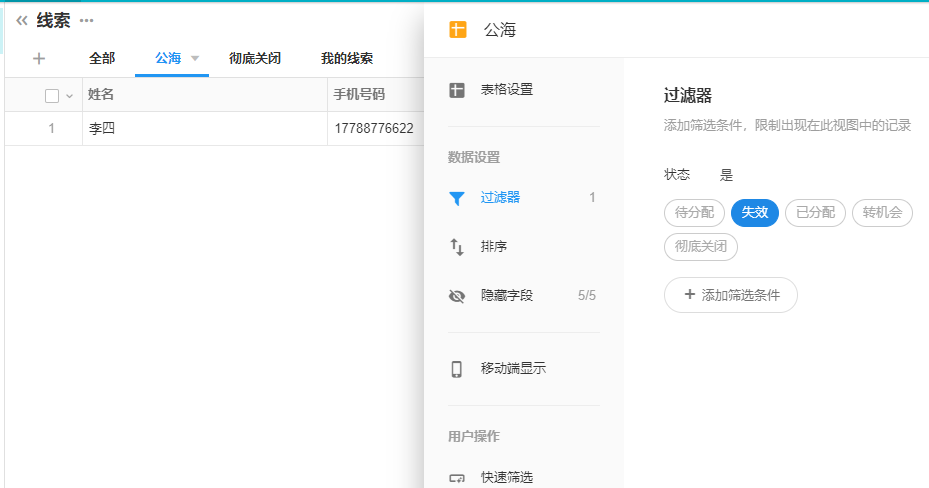Screen dimensions: 929x488
Task: Open the more options ellipsis beside 线索
Action: coord(87,21)
